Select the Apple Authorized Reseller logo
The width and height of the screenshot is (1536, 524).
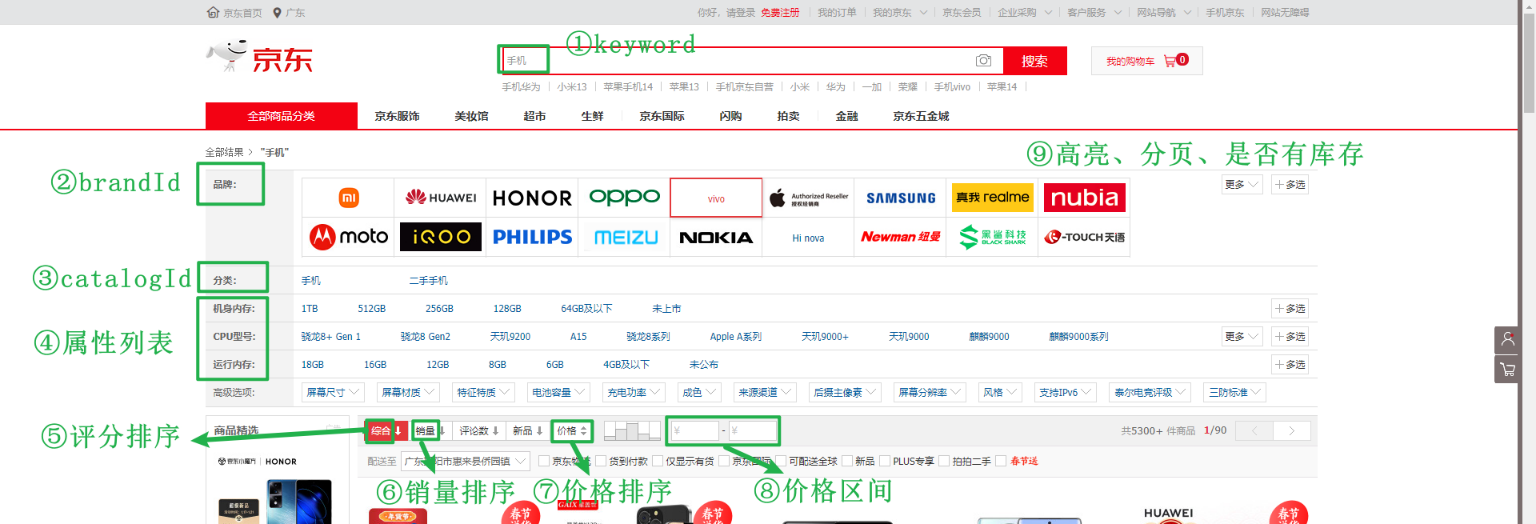pyautogui.click(x=808, y=198)
